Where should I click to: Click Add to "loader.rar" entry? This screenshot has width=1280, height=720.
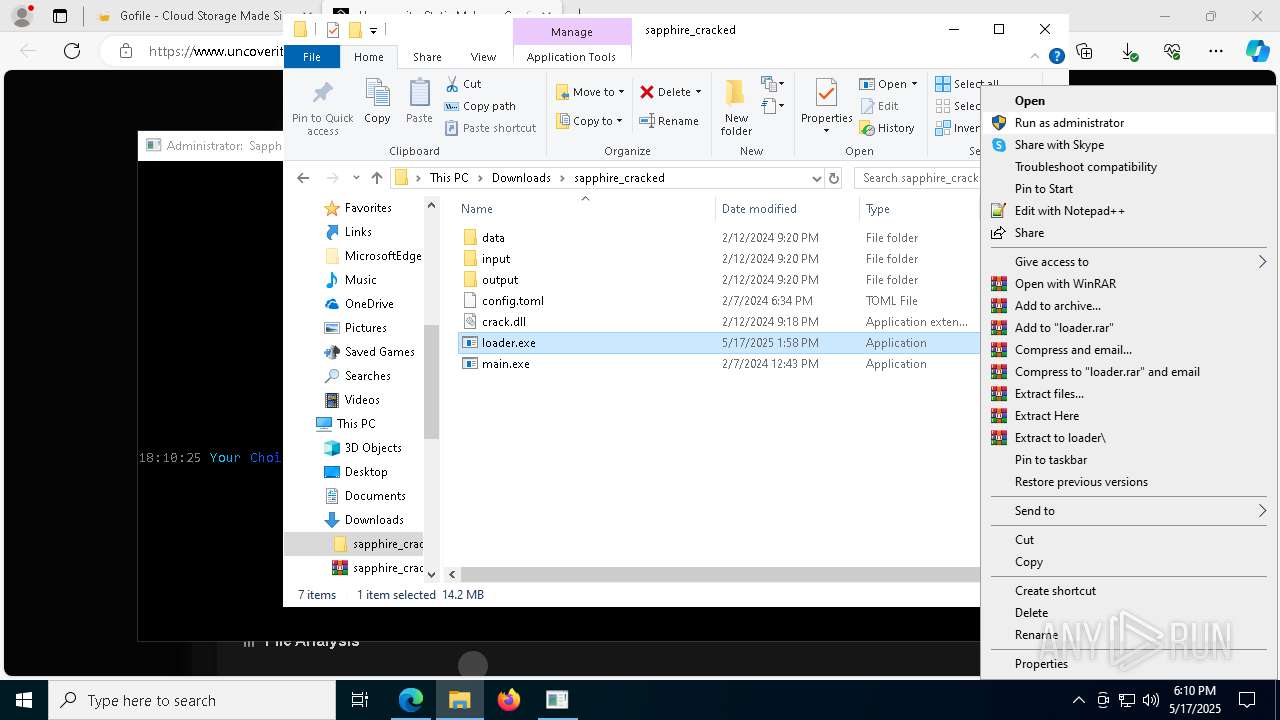(x=1128, y=328)
